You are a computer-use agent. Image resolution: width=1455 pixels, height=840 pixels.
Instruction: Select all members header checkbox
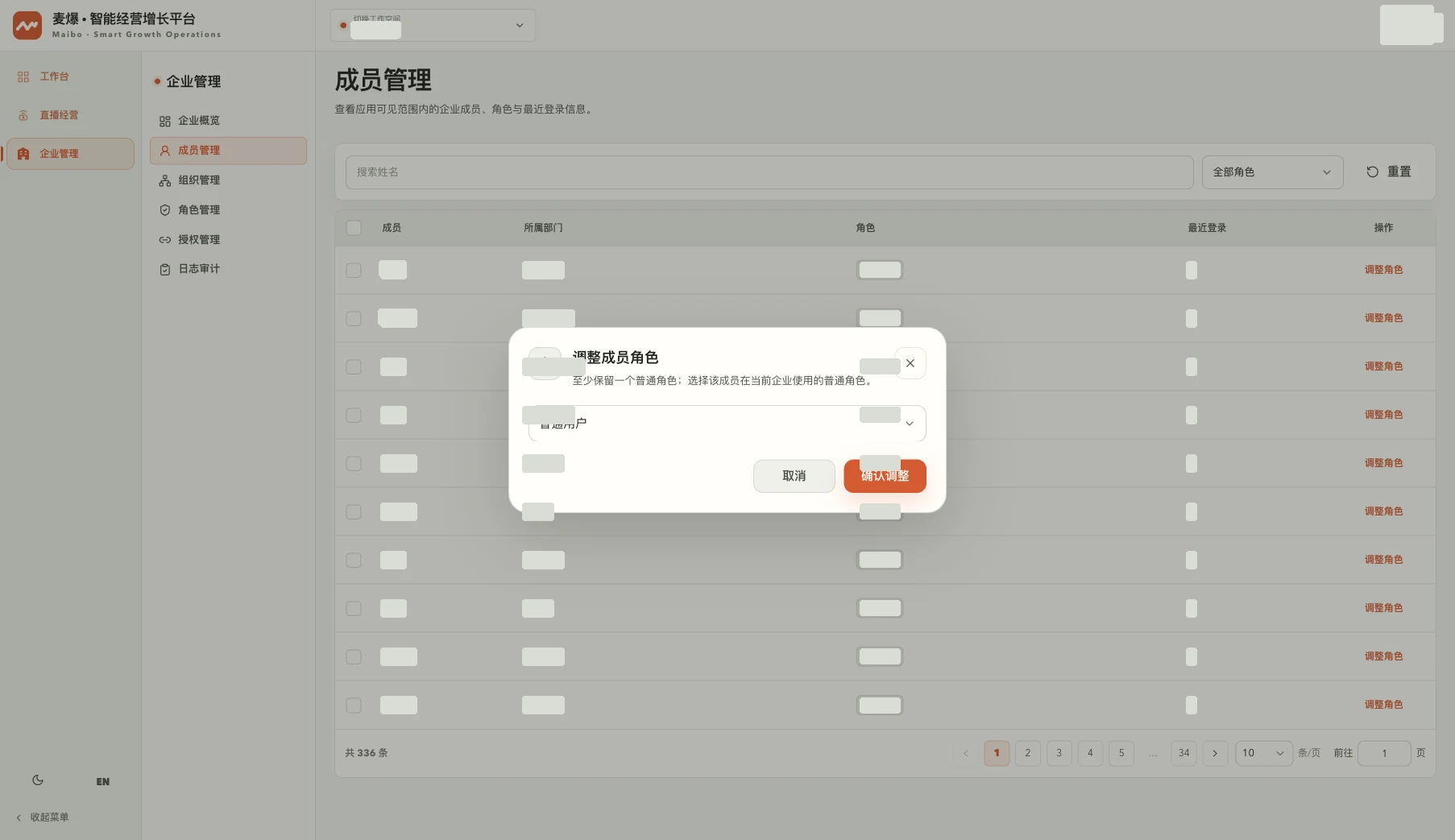tap(354, 228)
